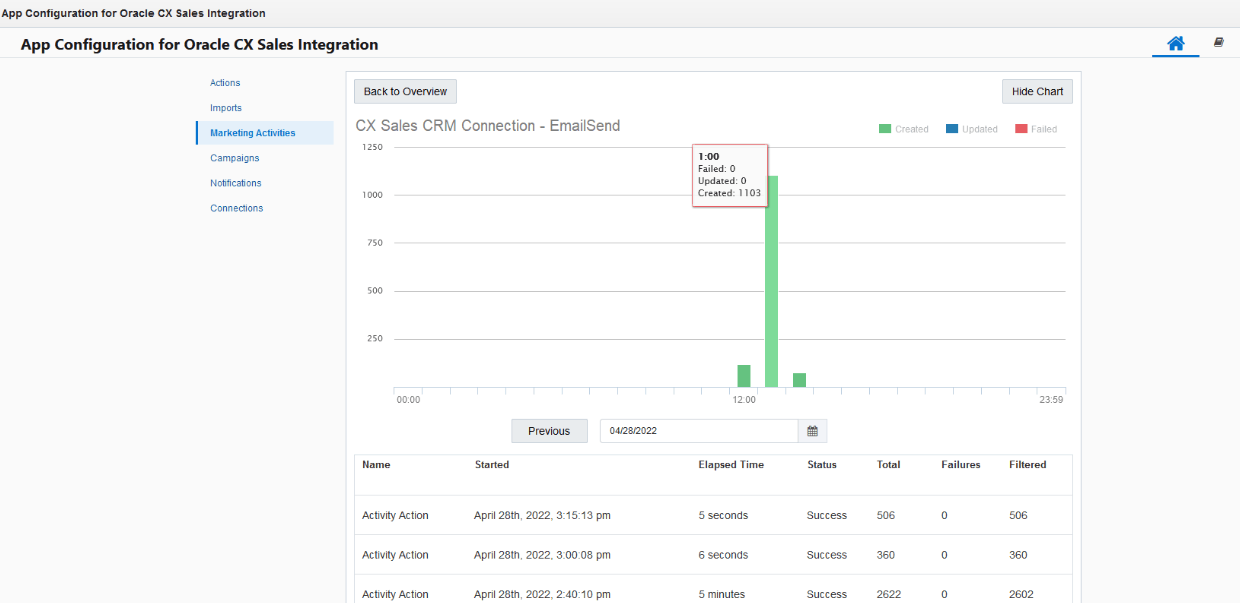Toggle the Updated series in the chart legend
1240x603 pixels.
coord(970,128)
